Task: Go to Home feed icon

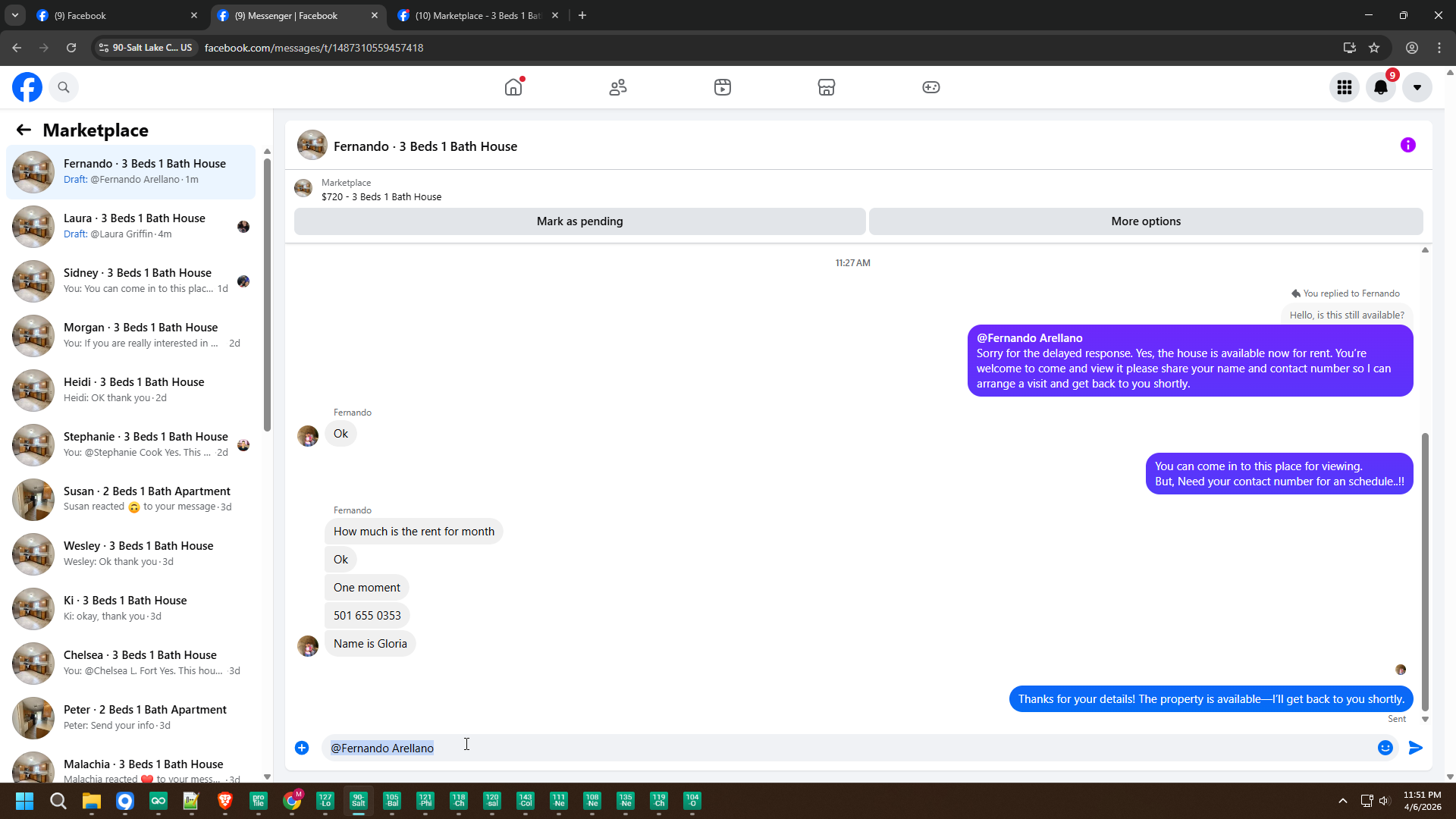Action: (x=513, y=87)
